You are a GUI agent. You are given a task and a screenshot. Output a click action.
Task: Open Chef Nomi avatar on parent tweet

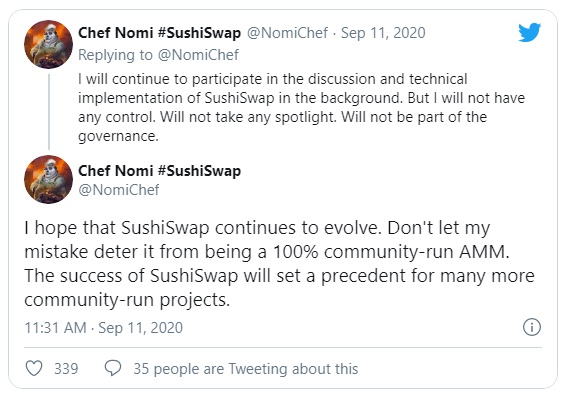coord(48,44)
